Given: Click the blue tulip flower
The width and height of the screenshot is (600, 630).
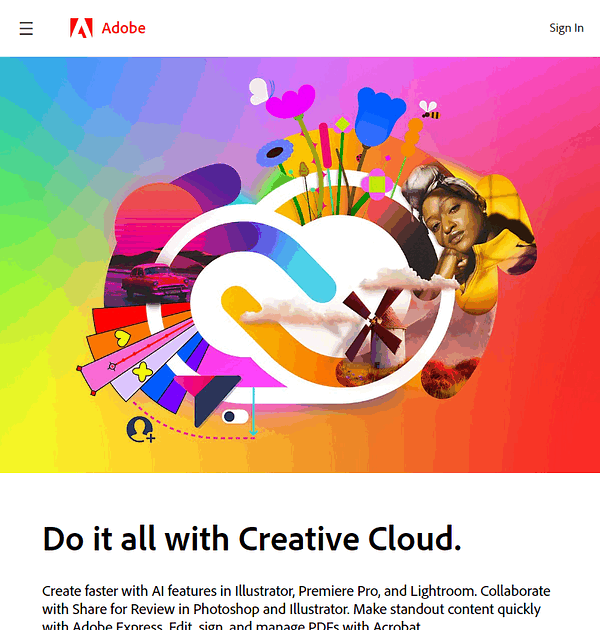Looking at the screenshot, I should [x=378, y=117].
